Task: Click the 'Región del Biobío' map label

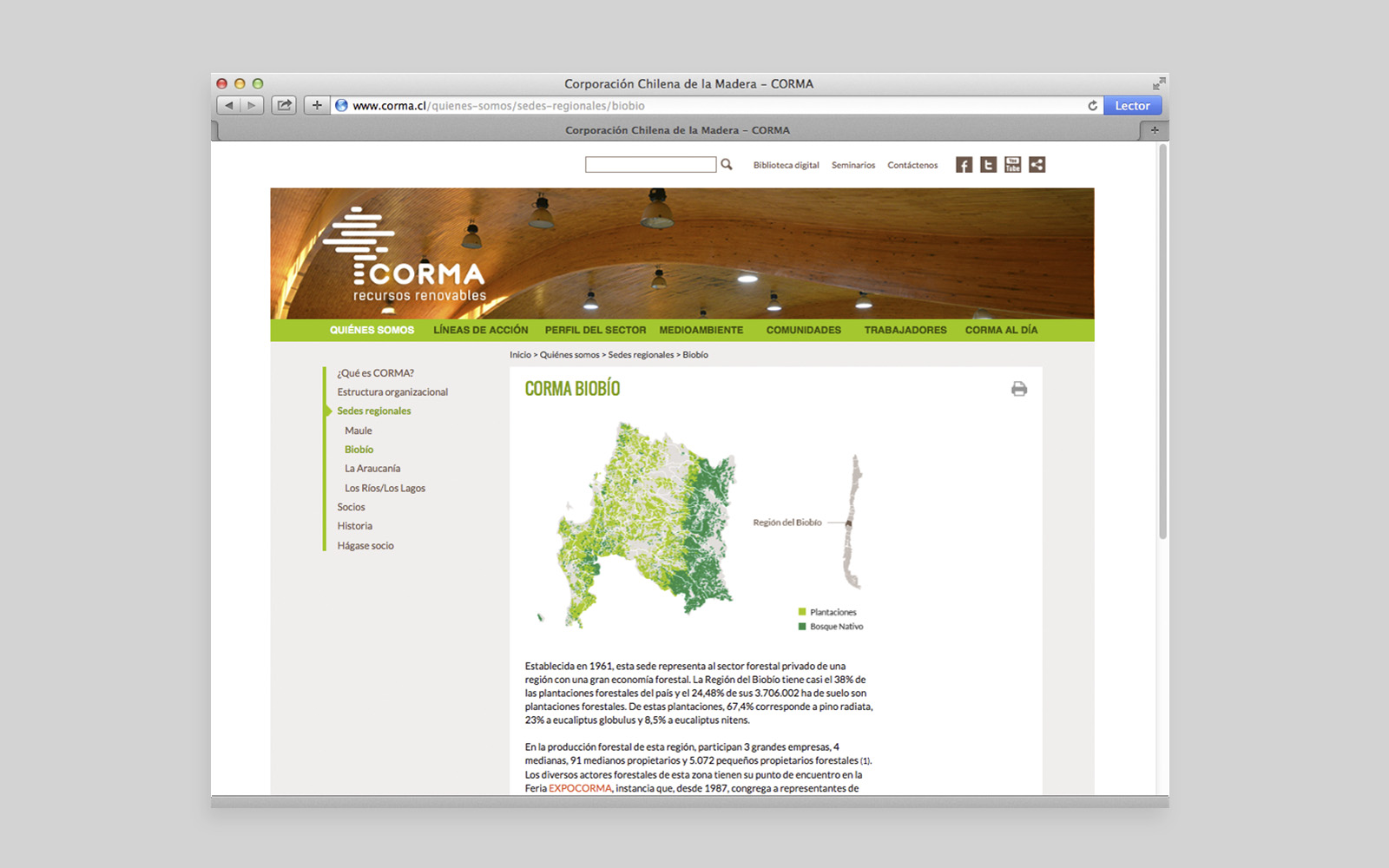Action: click(x=787, y=523)
